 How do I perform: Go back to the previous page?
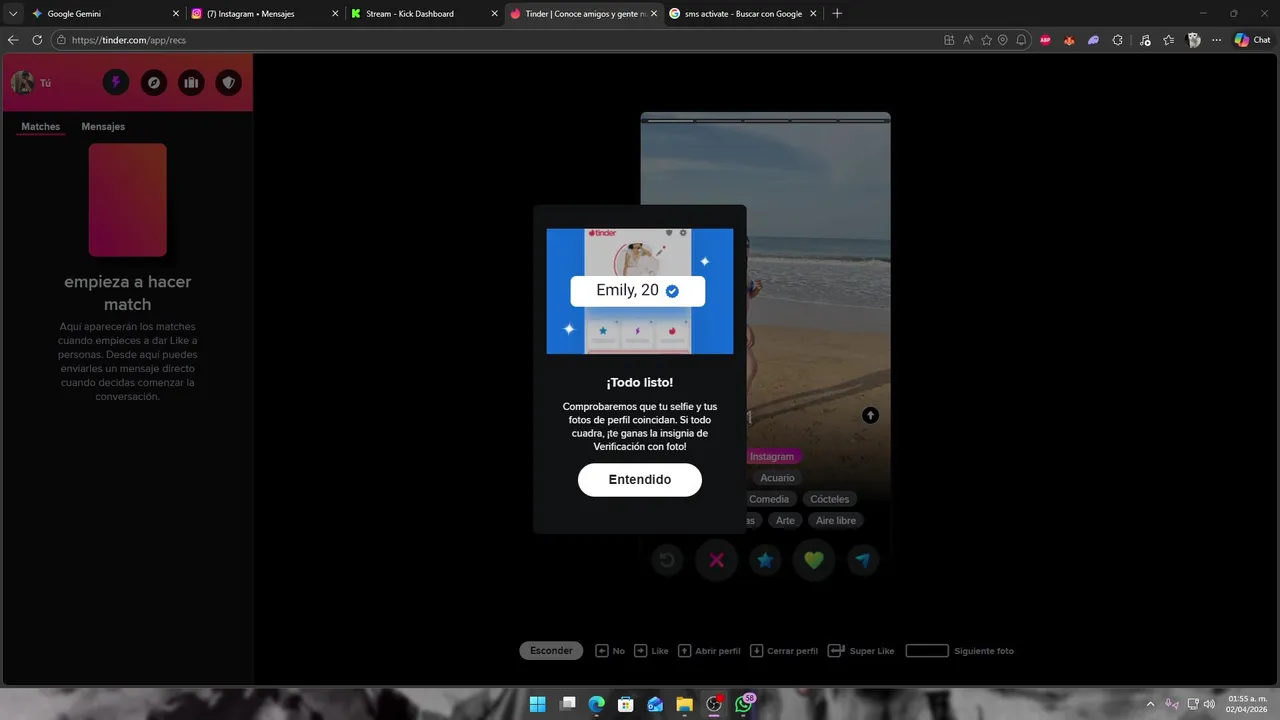[13, 40]
